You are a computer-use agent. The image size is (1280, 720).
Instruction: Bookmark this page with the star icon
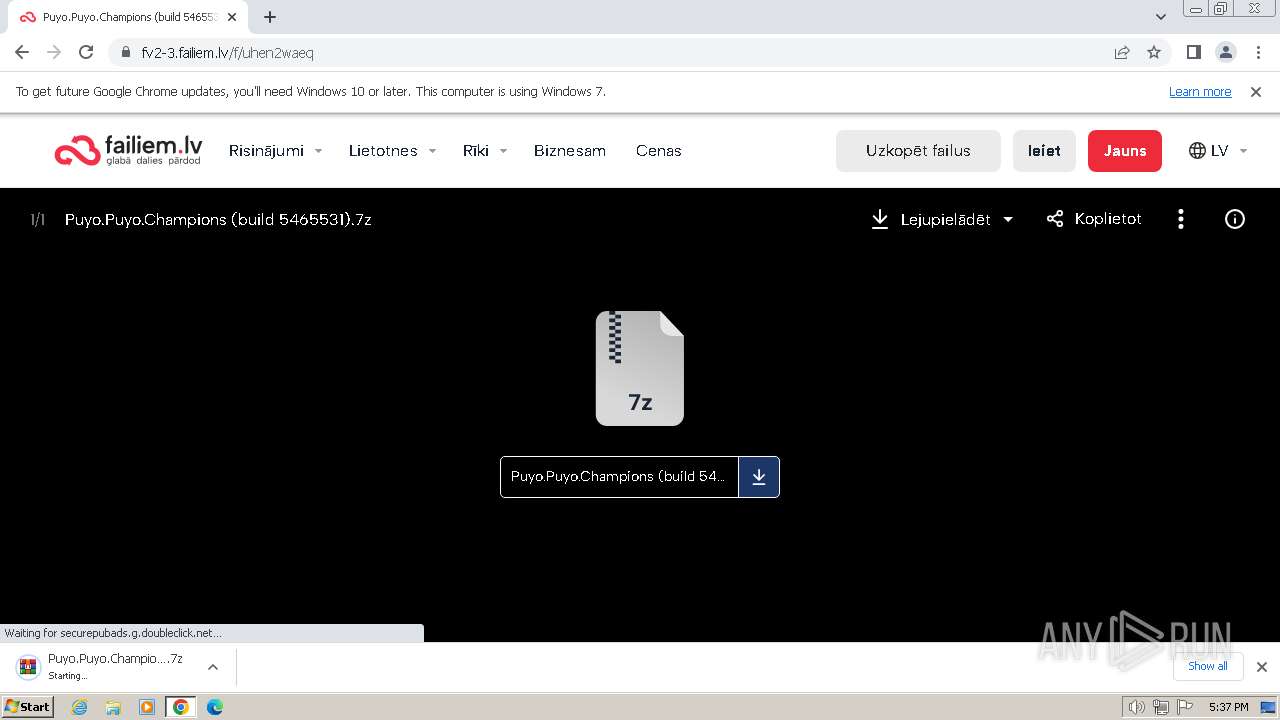(1154, 53)
